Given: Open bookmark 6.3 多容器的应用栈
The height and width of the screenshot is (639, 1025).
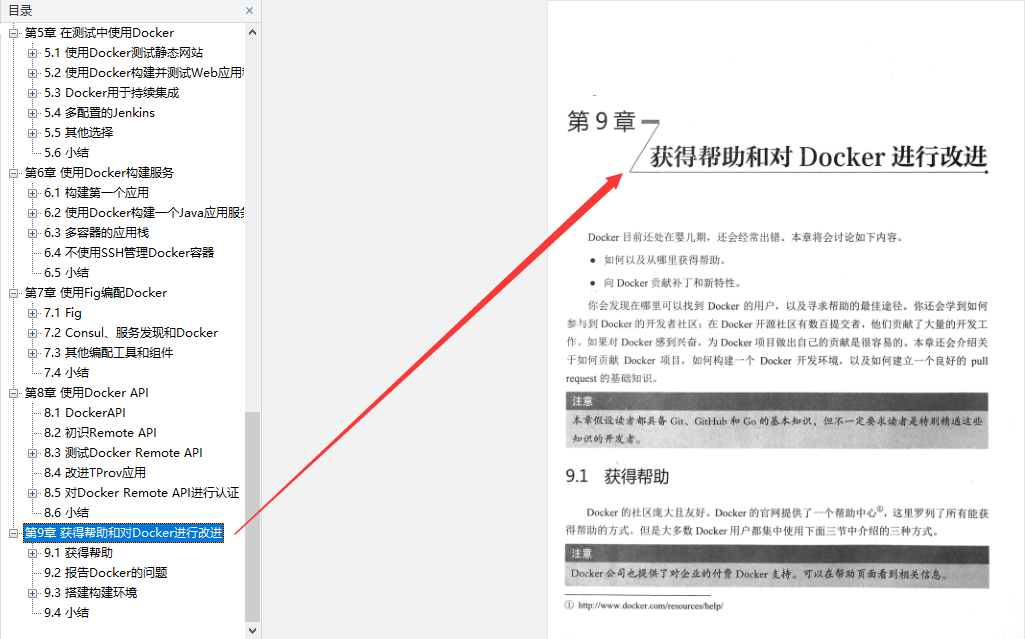Looking at the screenshot, I should pyautogui.click(x=97, y=233).
